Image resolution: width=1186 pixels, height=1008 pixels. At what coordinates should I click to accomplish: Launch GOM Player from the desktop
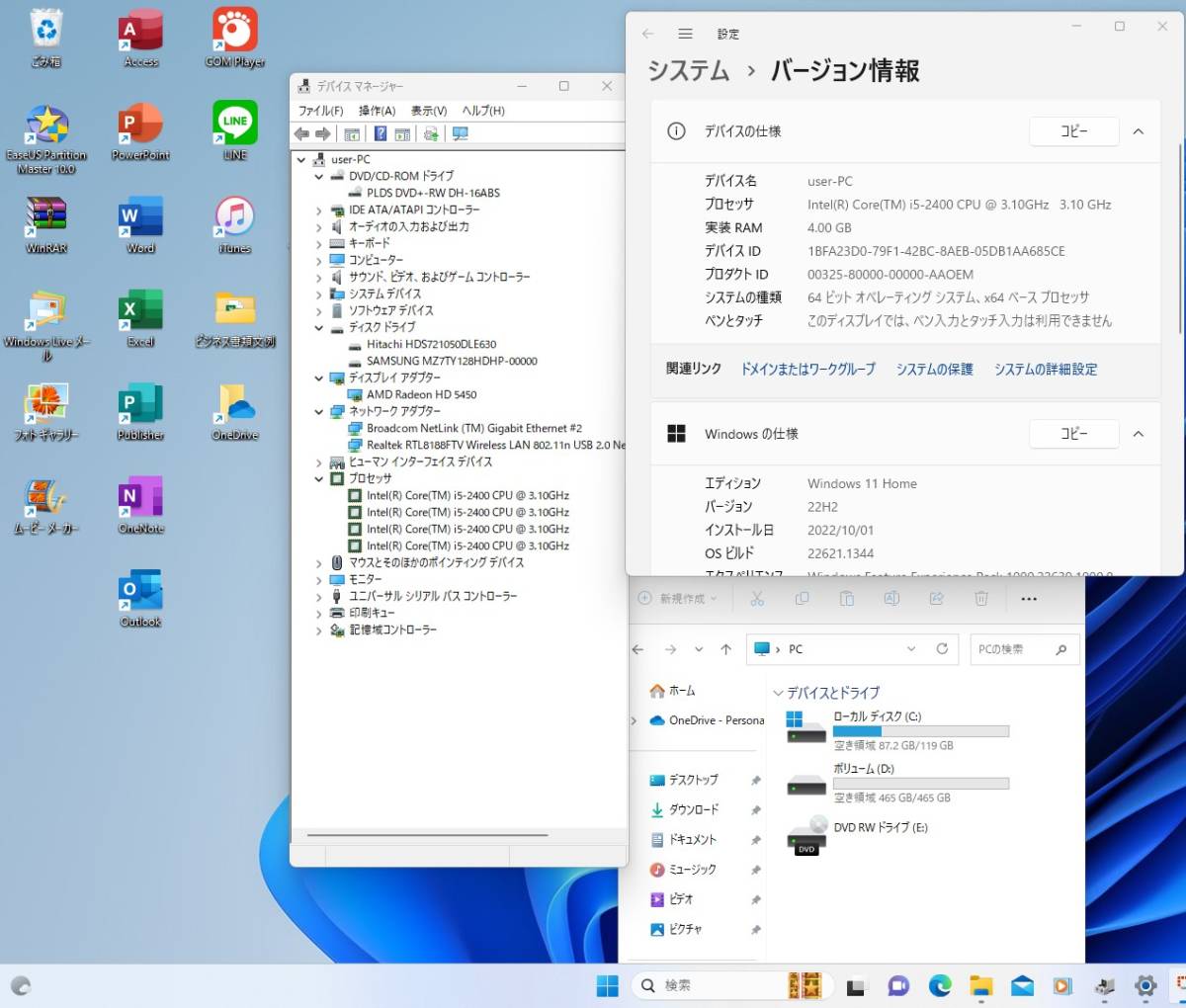(x=235, y=38)
